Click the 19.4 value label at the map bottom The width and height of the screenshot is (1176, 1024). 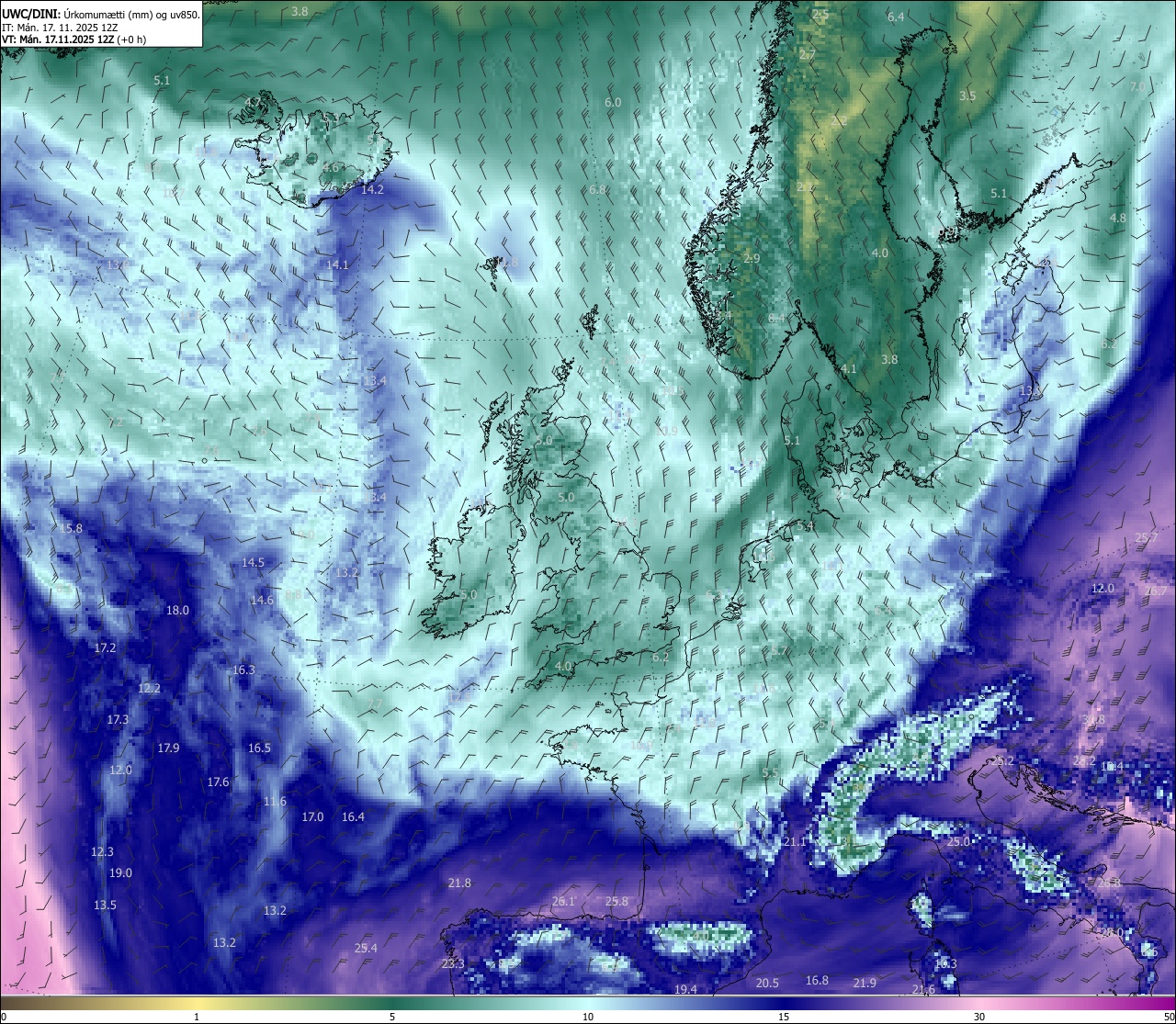685,990
